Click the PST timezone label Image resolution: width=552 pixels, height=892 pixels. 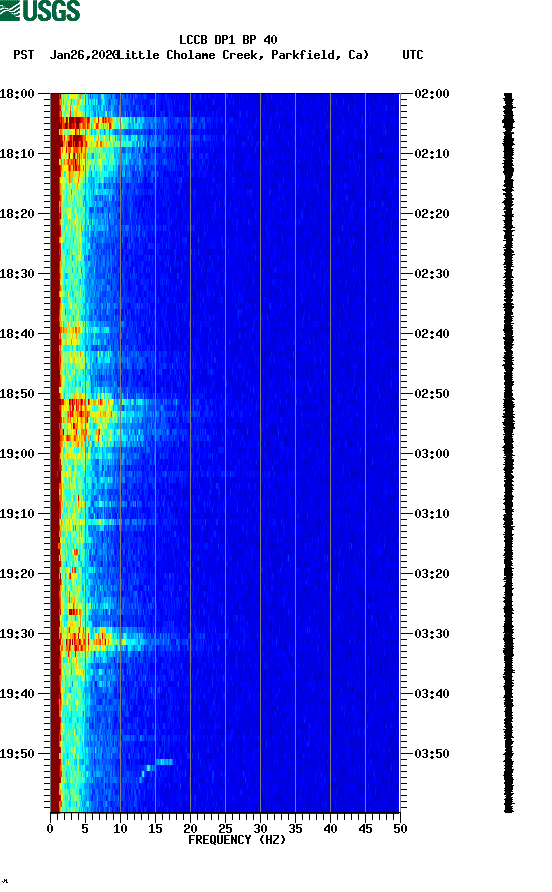24,55
